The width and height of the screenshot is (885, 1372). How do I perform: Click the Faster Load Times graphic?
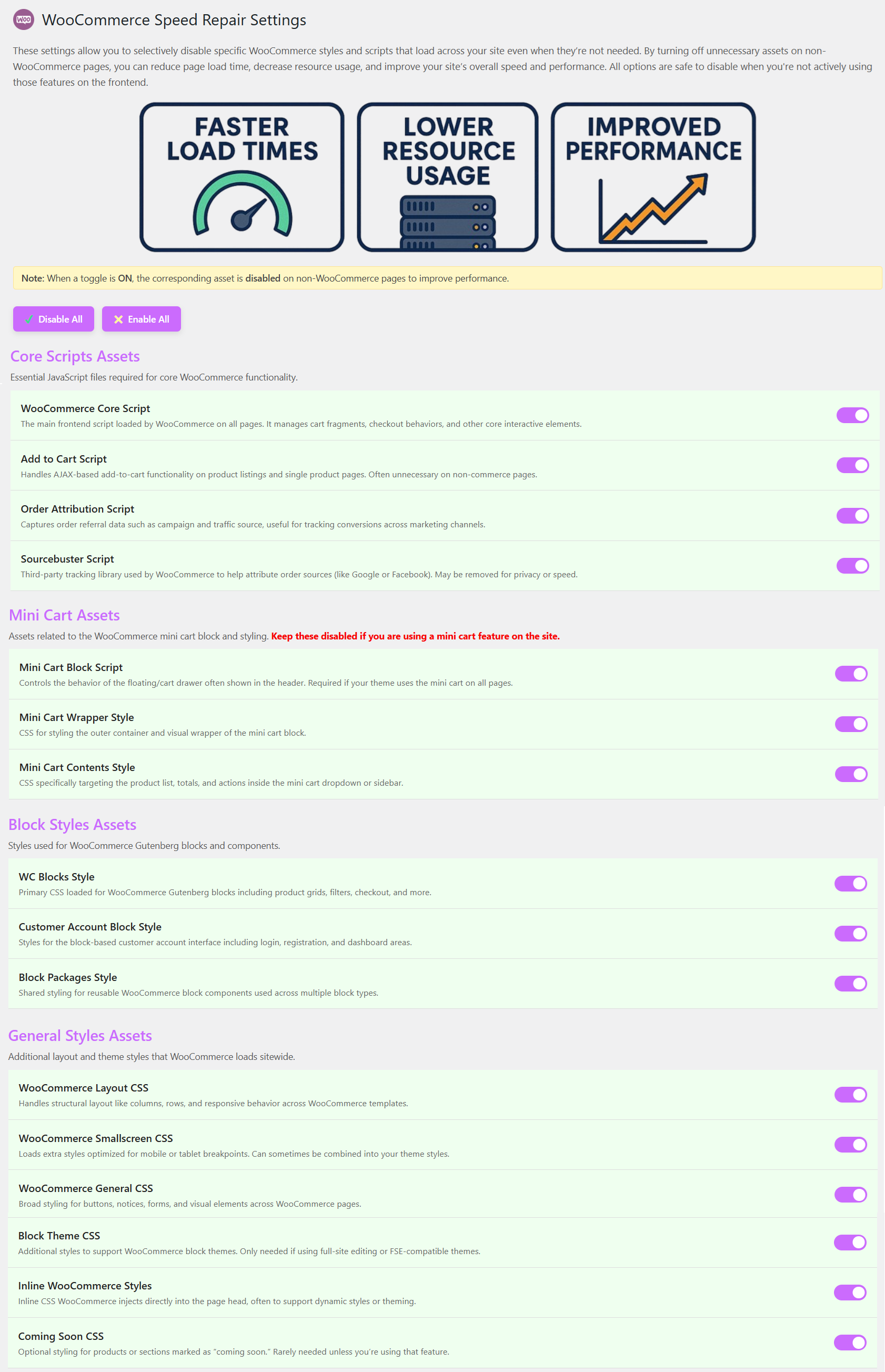pos(242,177)
